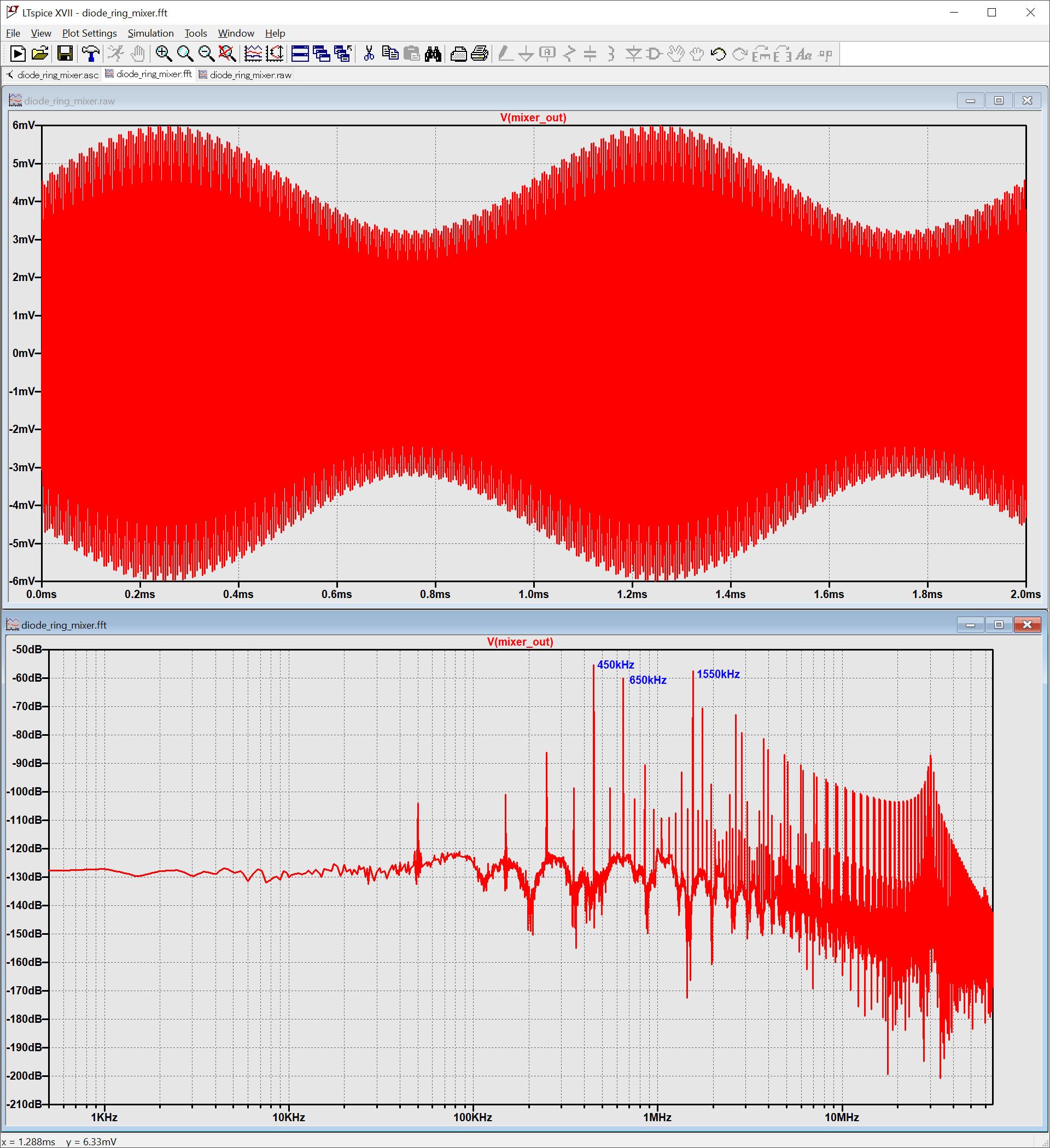The width and height of the screenshot is (1050, 1148).
Task: Click the Print icon in toolbar
Action: [x=480, y=54]
